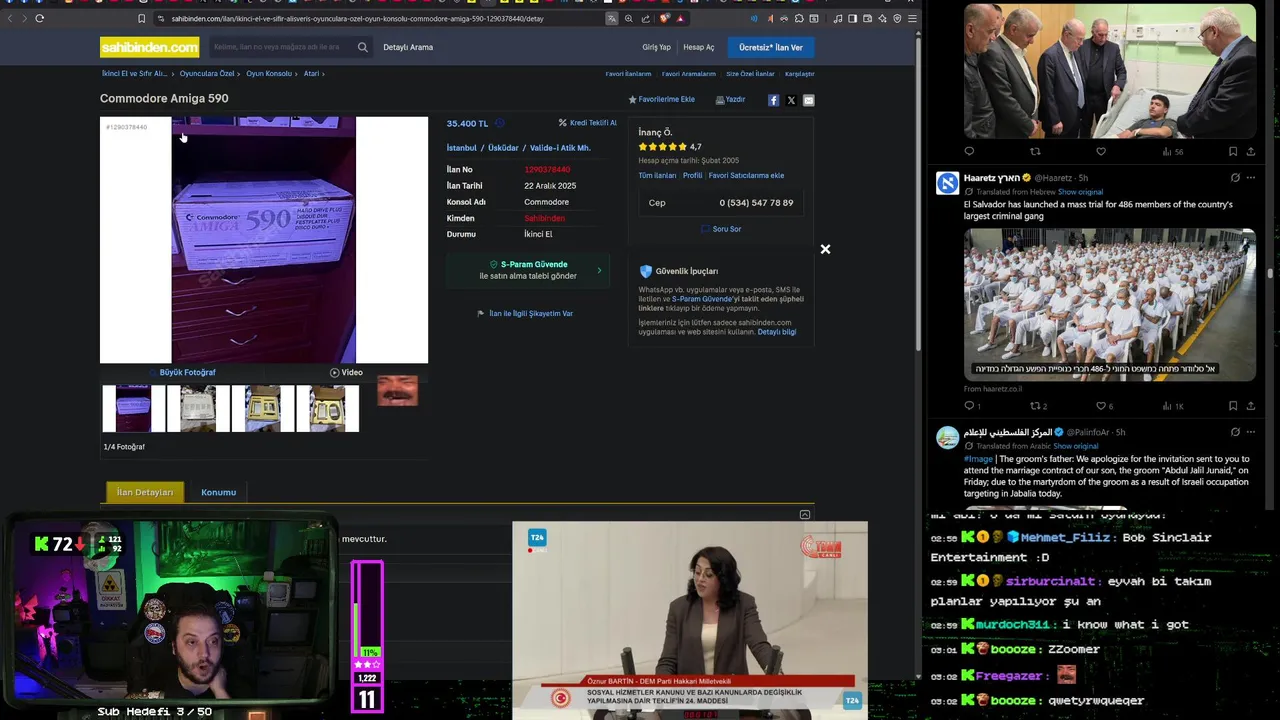Reply to the Haaretz post
Screen dimensions: 1280x720
(969, 406)
